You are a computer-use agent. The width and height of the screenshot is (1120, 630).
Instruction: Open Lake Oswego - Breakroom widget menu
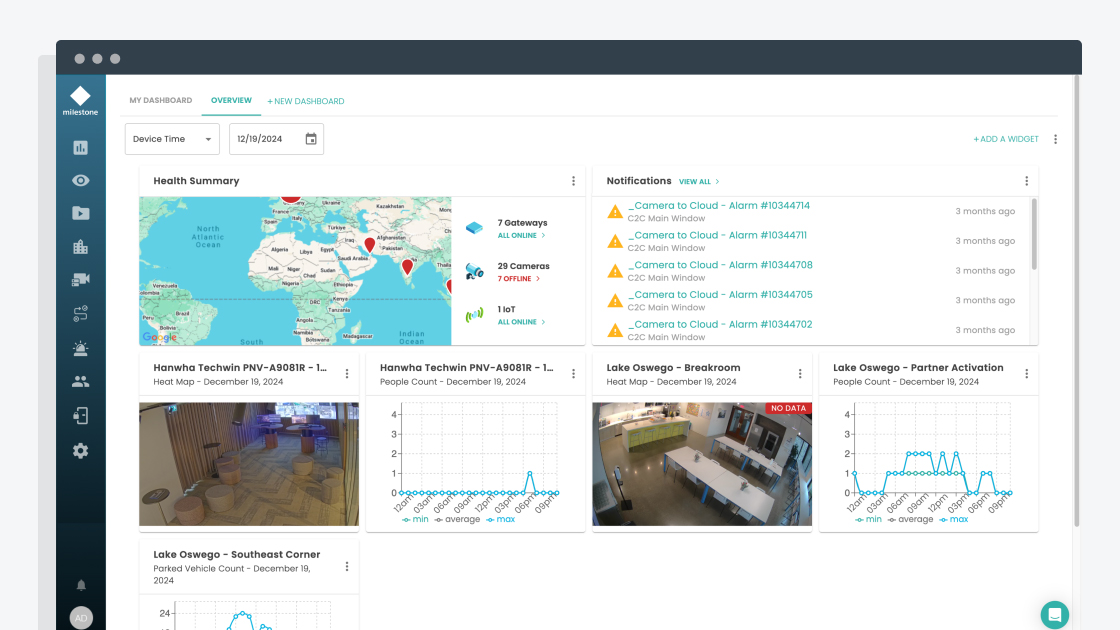pyautogui.click(x=800, y=374)
